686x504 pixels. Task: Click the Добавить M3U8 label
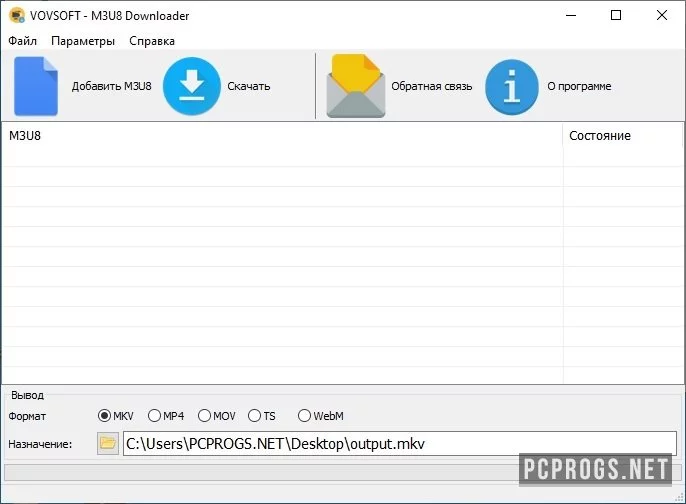click(112, 86)
